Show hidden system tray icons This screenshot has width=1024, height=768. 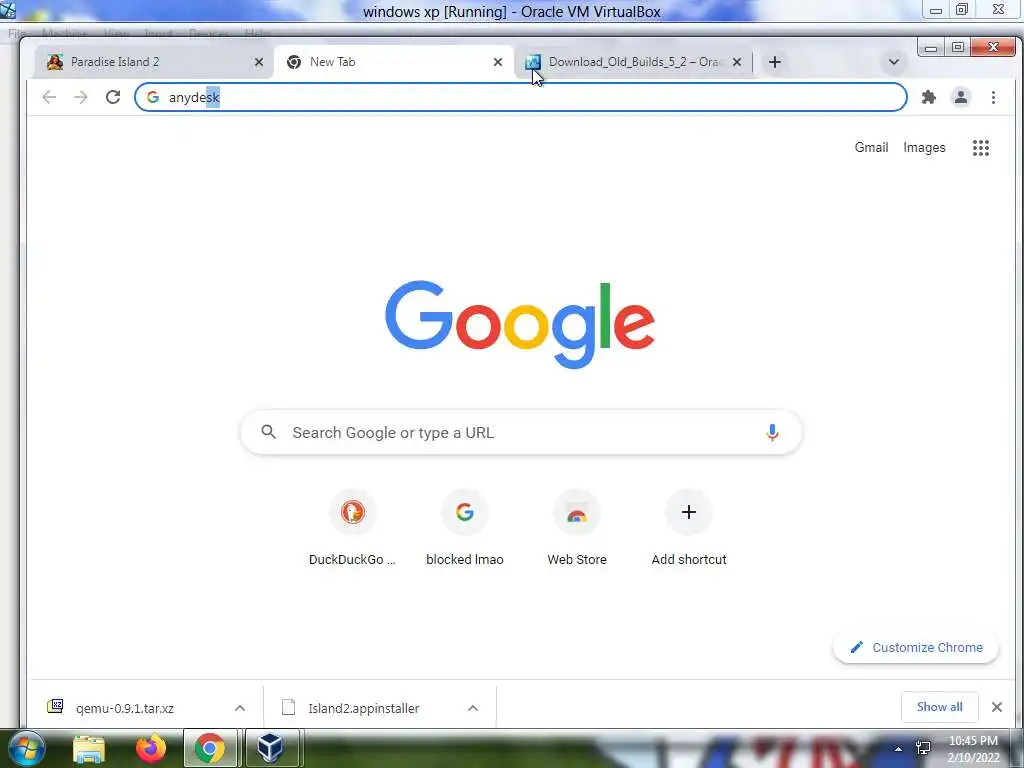click(x=899, y=749)
